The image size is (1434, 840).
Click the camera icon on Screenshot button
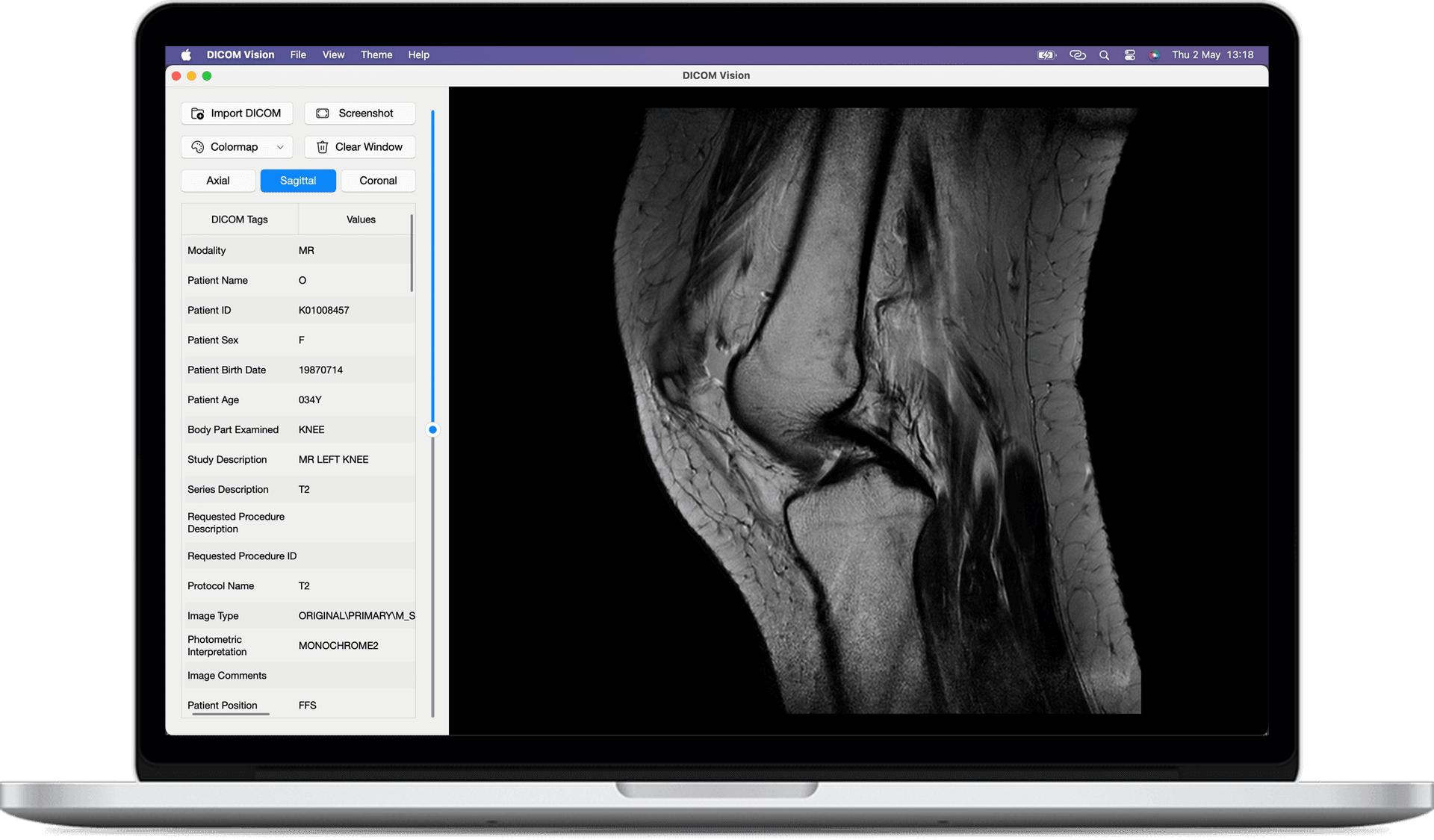pos(322,113)
